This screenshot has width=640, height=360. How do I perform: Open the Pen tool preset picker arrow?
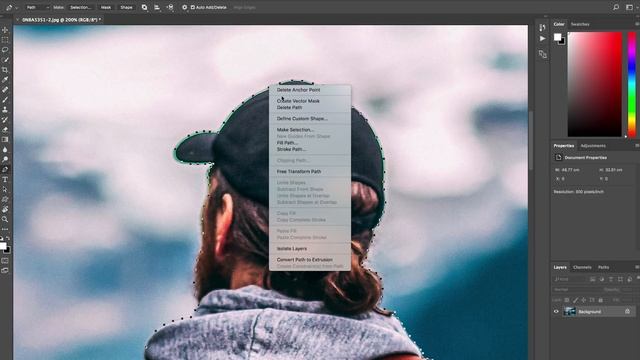point(16,8)
